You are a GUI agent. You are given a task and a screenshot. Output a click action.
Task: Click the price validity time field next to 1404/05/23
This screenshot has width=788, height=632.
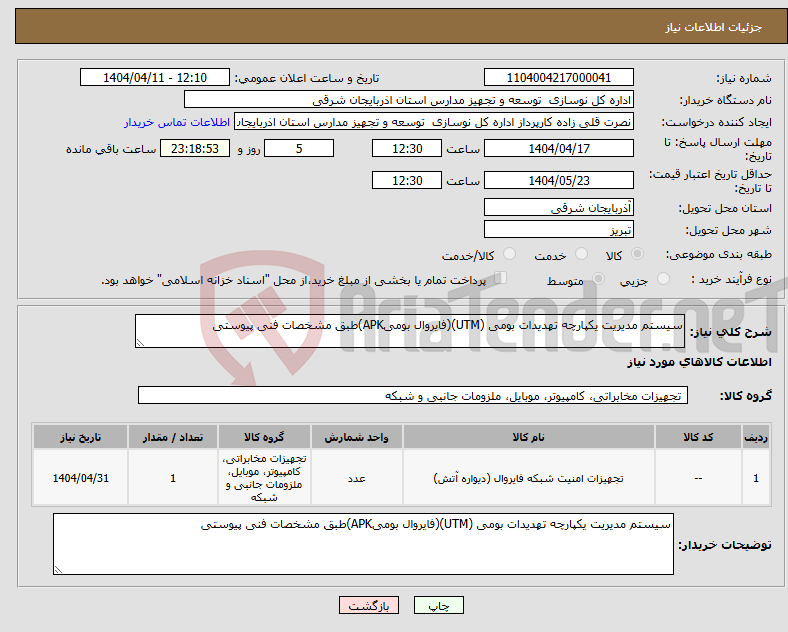(x=407, y=180)
